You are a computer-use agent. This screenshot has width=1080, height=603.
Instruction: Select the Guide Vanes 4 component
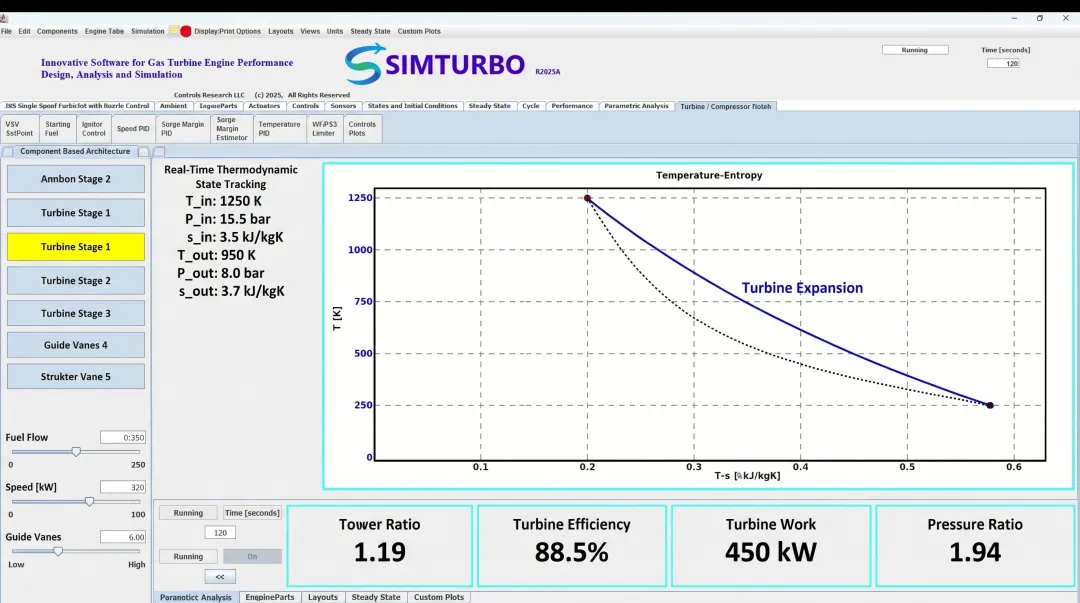tap(76, 345)
